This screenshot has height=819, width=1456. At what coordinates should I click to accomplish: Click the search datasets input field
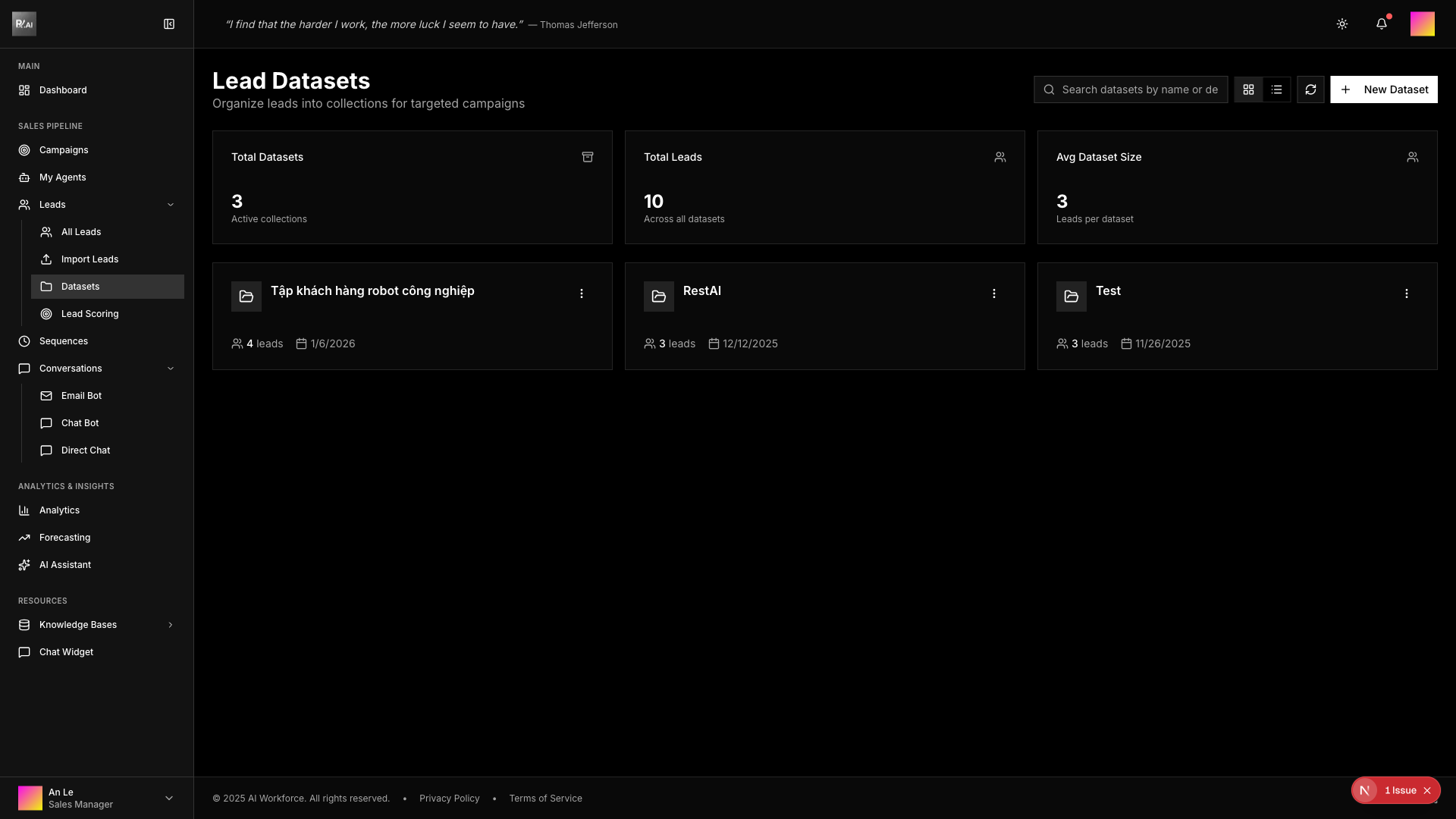pos(1139,89)
